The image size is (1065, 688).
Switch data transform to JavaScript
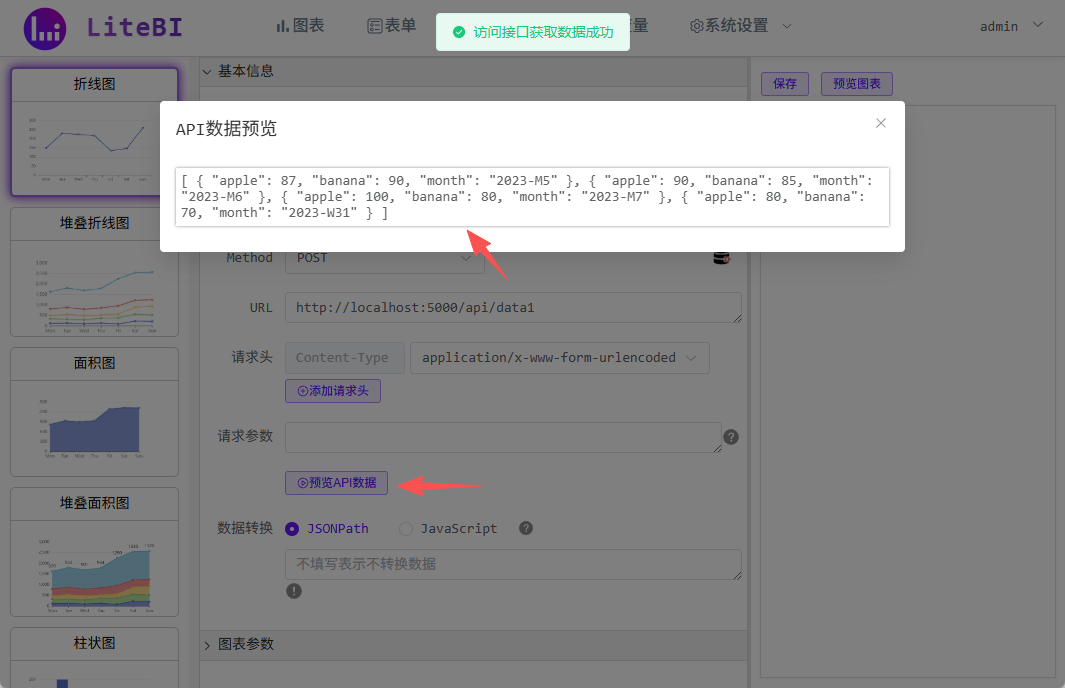click(405, 528)
